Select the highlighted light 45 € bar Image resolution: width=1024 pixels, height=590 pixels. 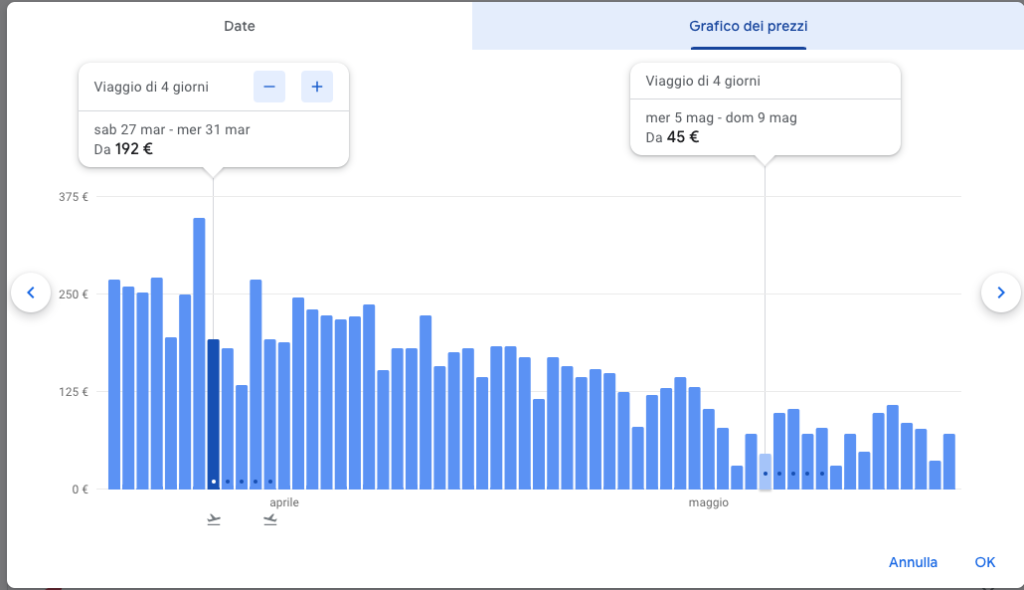765,472
